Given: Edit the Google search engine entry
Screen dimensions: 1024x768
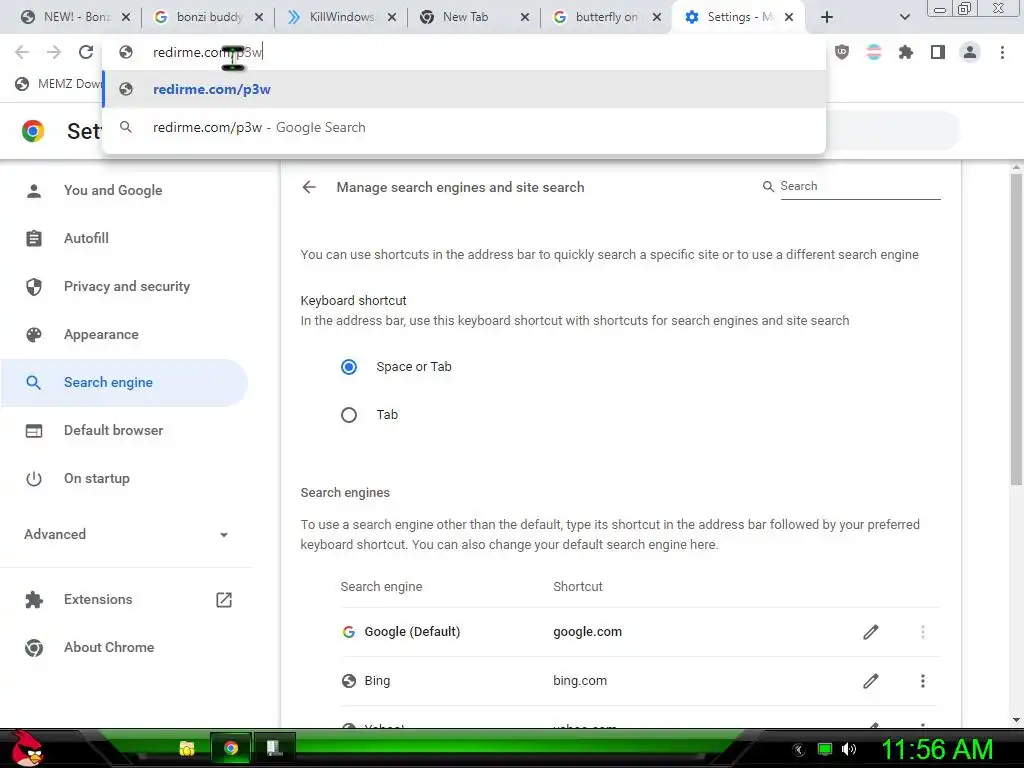Looking at the screenshot, I should pyautogui.click(x=871, y=632).
